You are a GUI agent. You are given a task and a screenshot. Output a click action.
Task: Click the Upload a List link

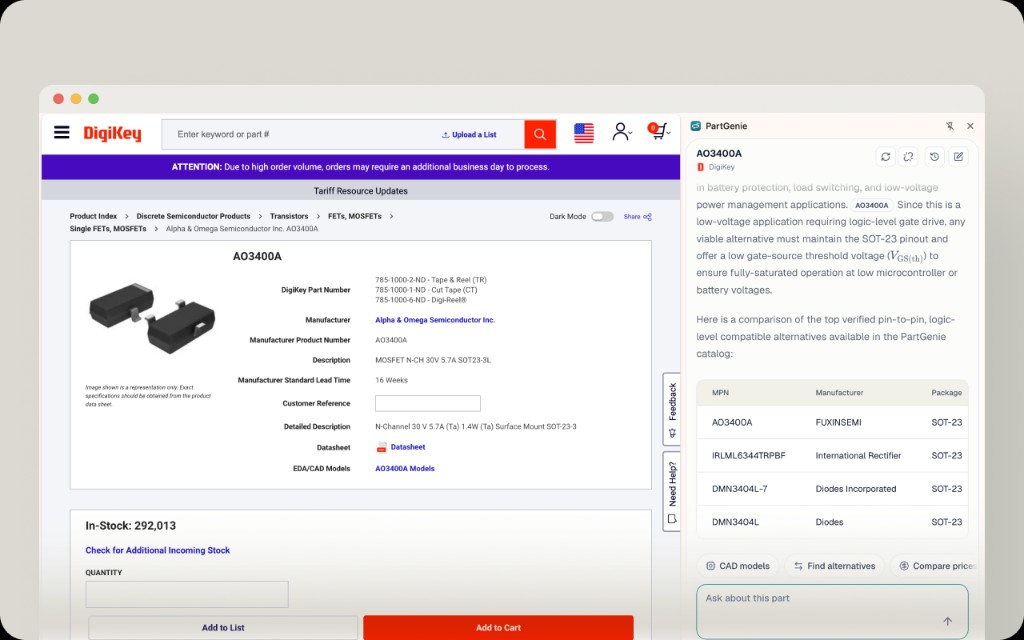pos(469,135)
